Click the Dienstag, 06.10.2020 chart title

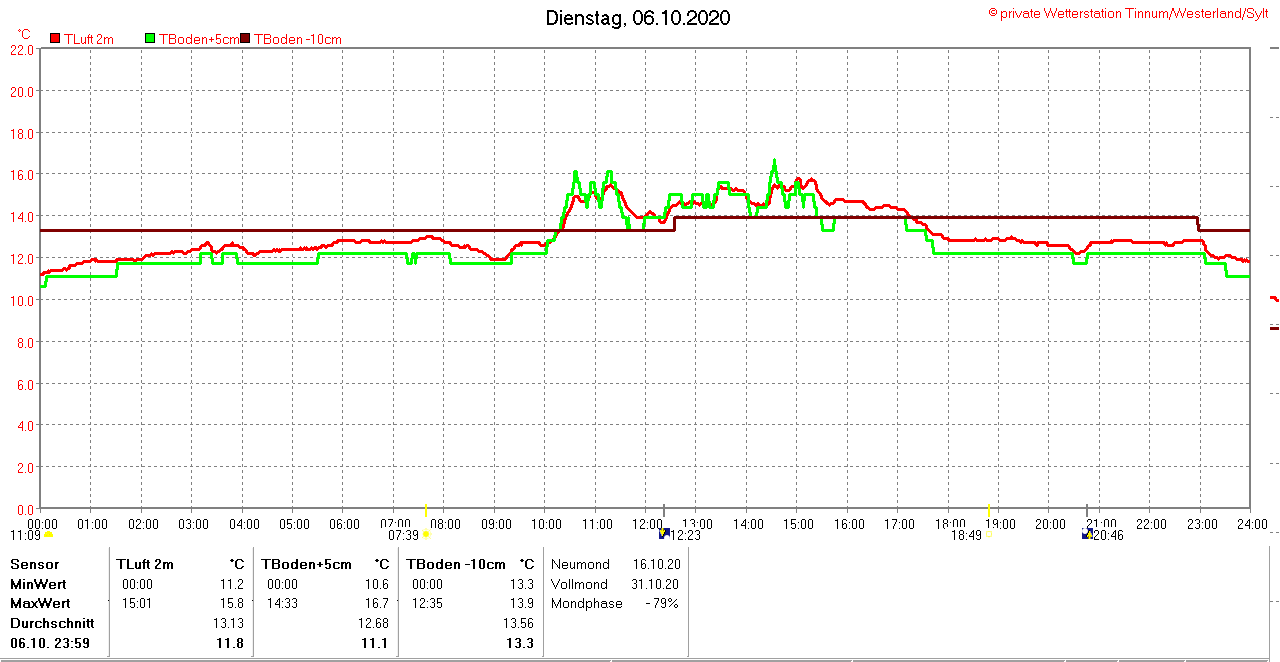(x=638, y=18)
